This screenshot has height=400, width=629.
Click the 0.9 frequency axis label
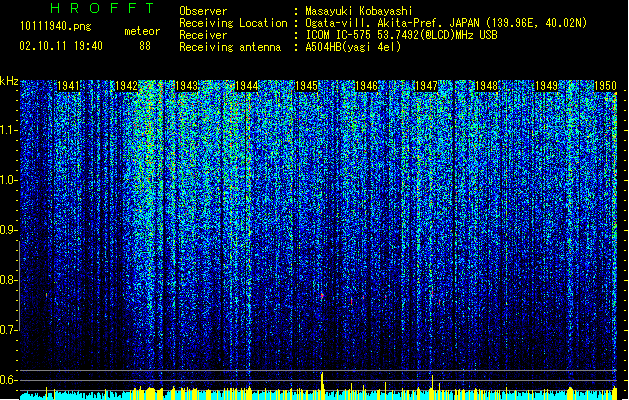[8, 230]
